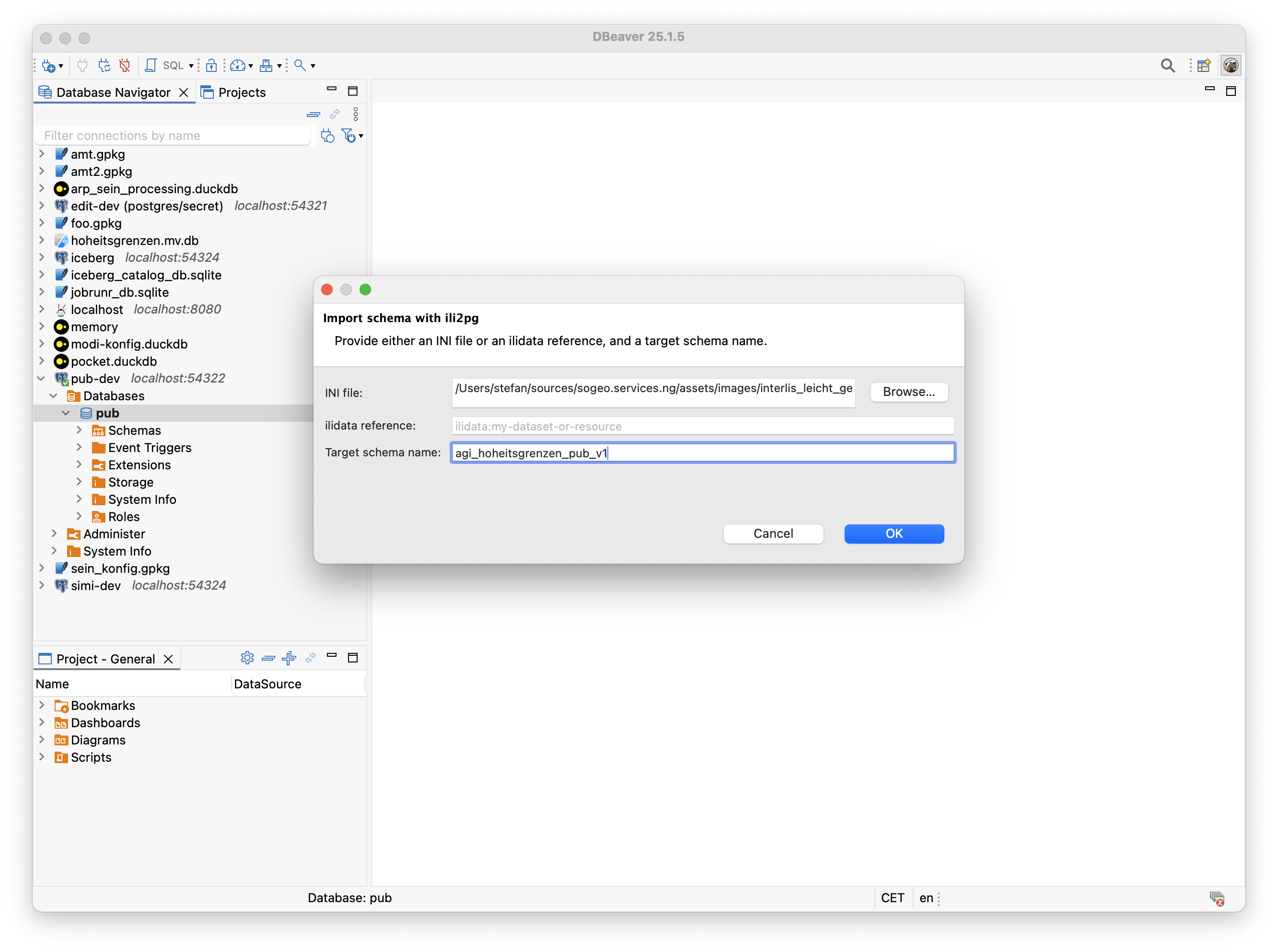Close the Project - General tab

(x=168, y=659)
